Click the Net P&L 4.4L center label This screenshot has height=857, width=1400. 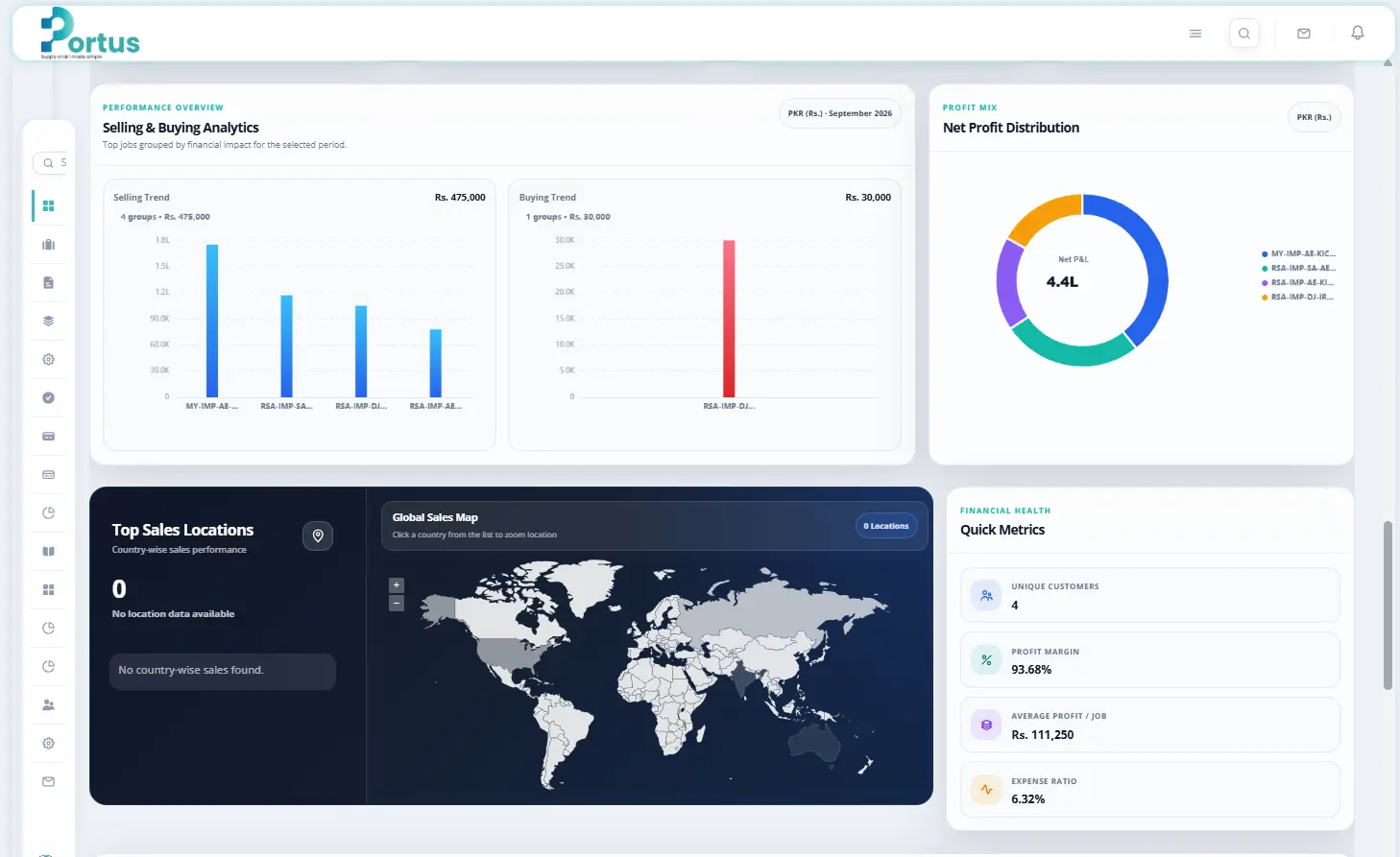pos(1063,282)
